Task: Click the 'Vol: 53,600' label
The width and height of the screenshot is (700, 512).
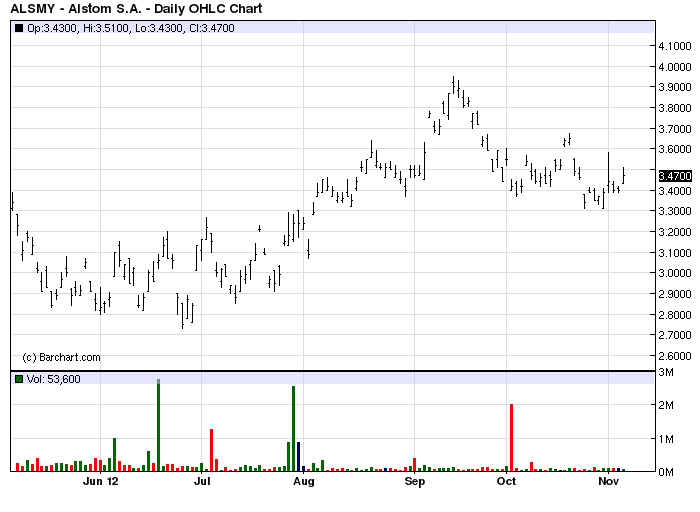Action: point(54,379)
